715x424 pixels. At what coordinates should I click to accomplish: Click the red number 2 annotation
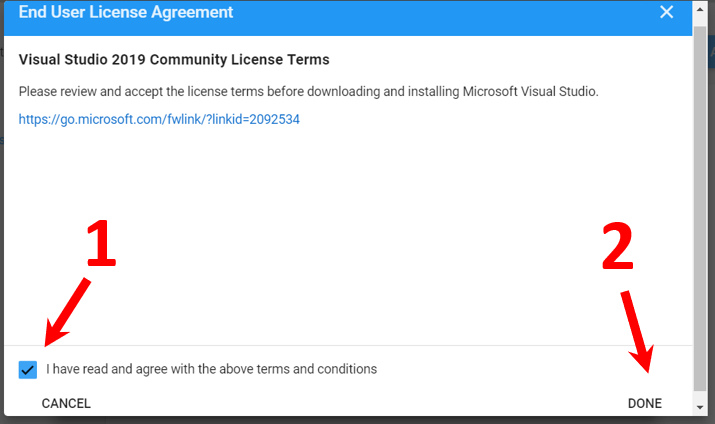pos(617,247)
